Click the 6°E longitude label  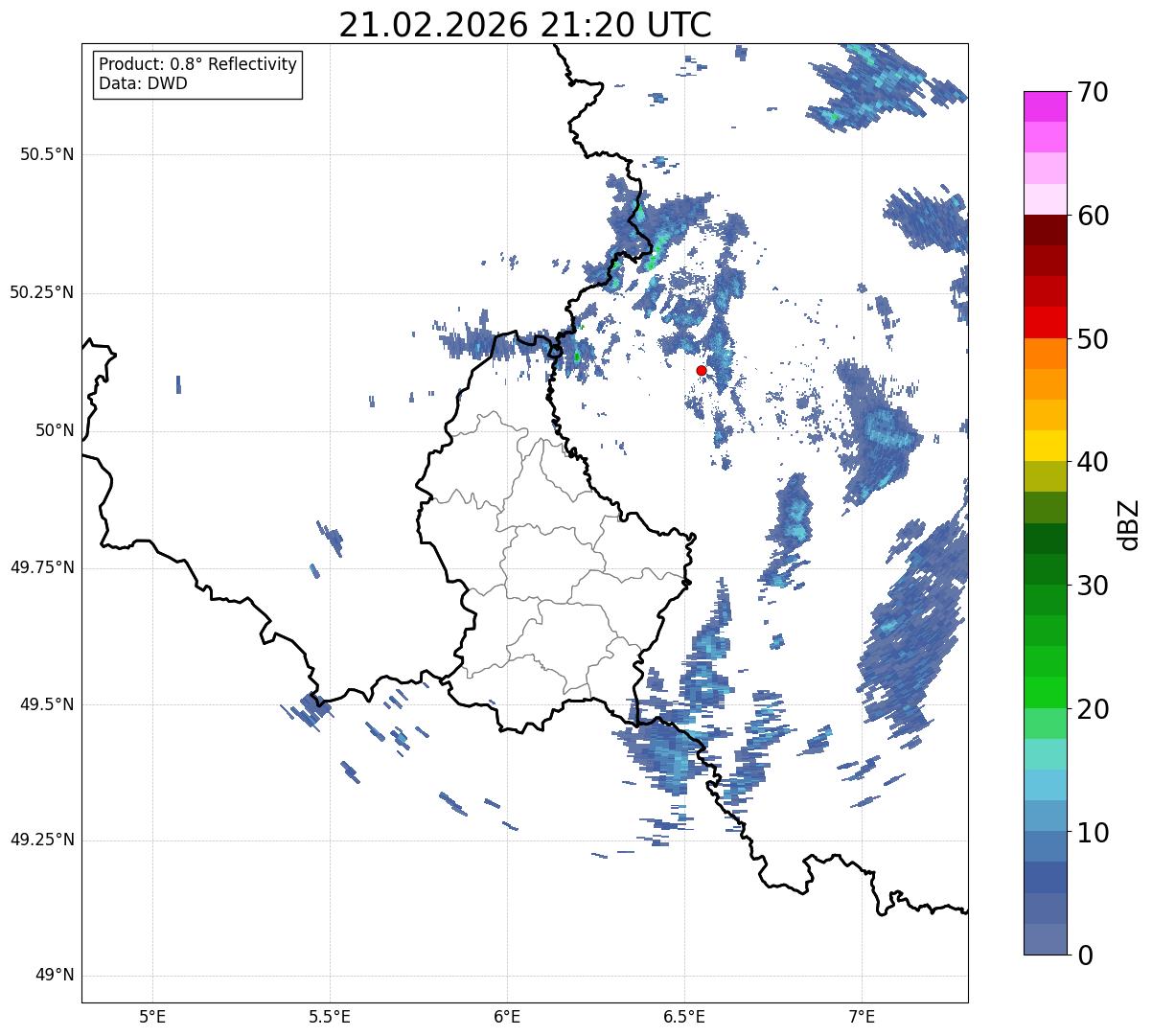click(x=507, y=1016)
